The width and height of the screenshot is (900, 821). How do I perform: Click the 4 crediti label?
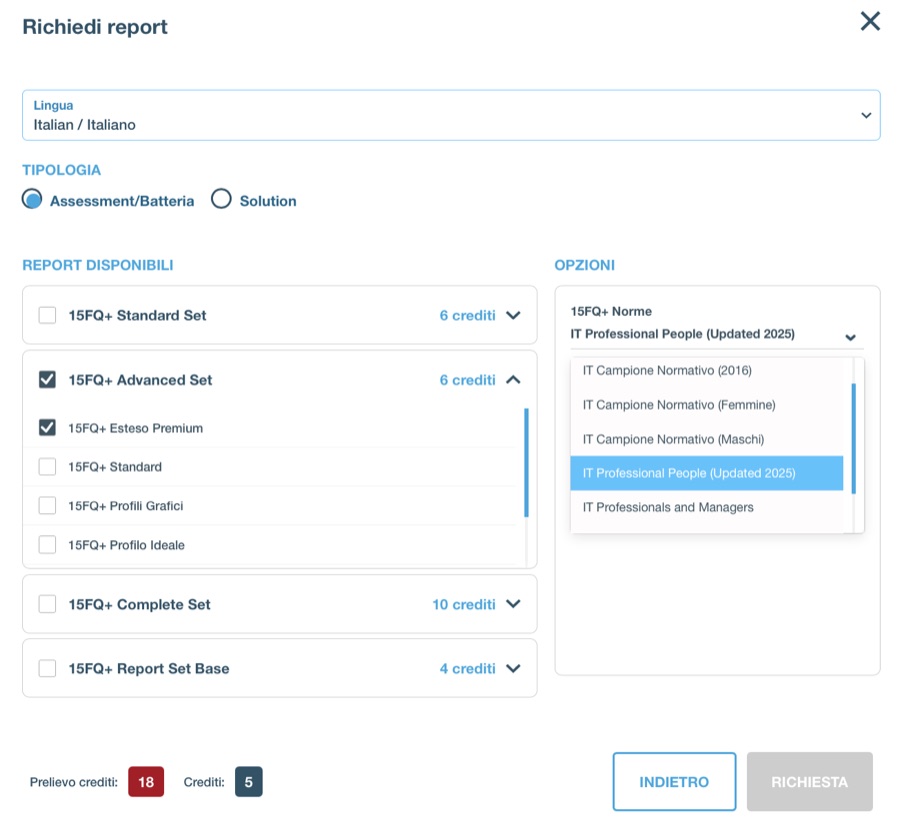click(467, 668)
